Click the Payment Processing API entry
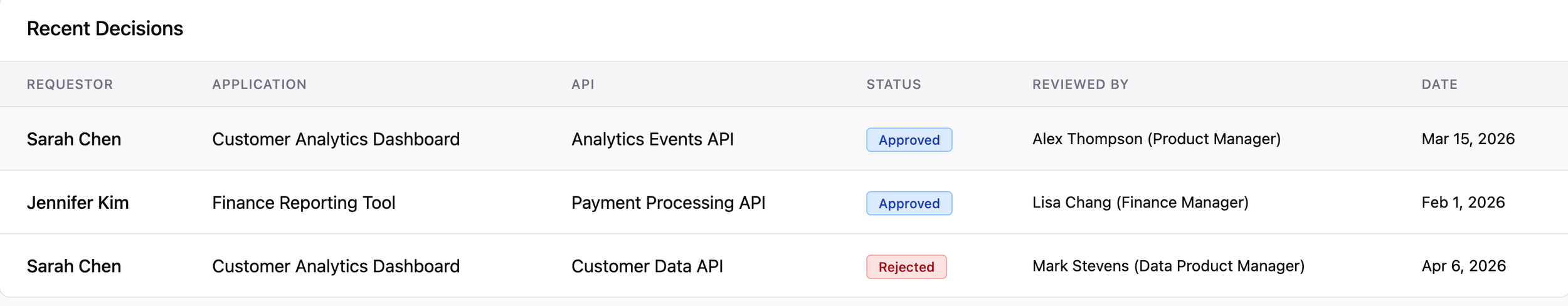This screenshot has width=1568, height=306. [668, 203]
